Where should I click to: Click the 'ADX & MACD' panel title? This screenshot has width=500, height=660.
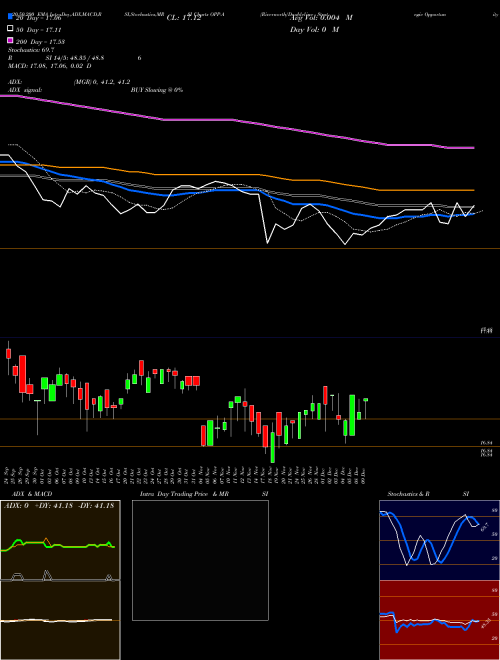32,494
